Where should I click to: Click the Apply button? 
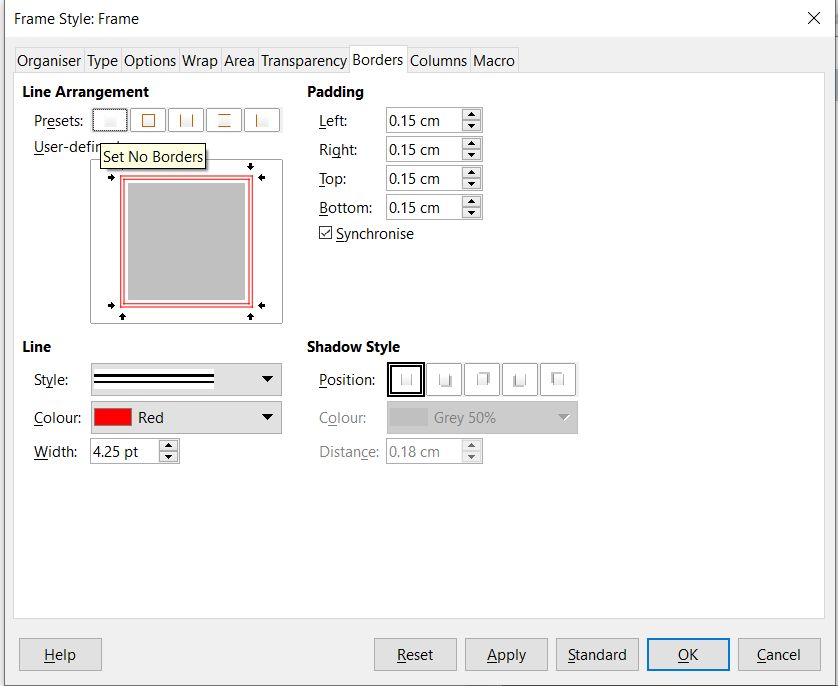coord(506,655)
